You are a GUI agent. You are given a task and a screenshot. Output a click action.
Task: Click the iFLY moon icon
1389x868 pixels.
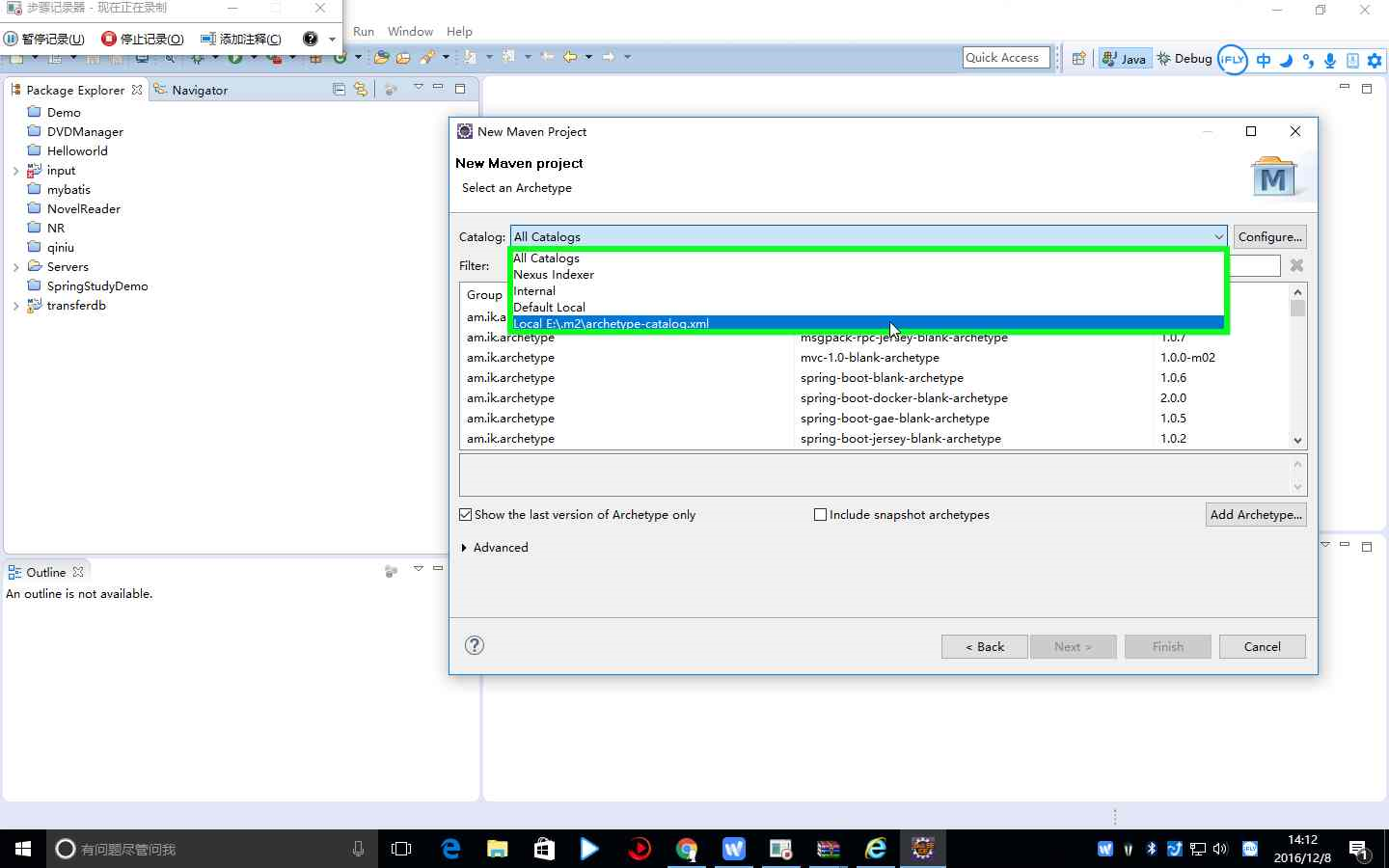coord(1286,60)
